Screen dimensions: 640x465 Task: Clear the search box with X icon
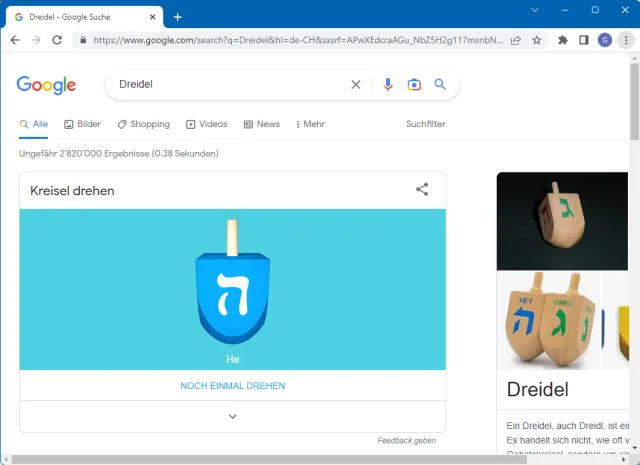355,85
